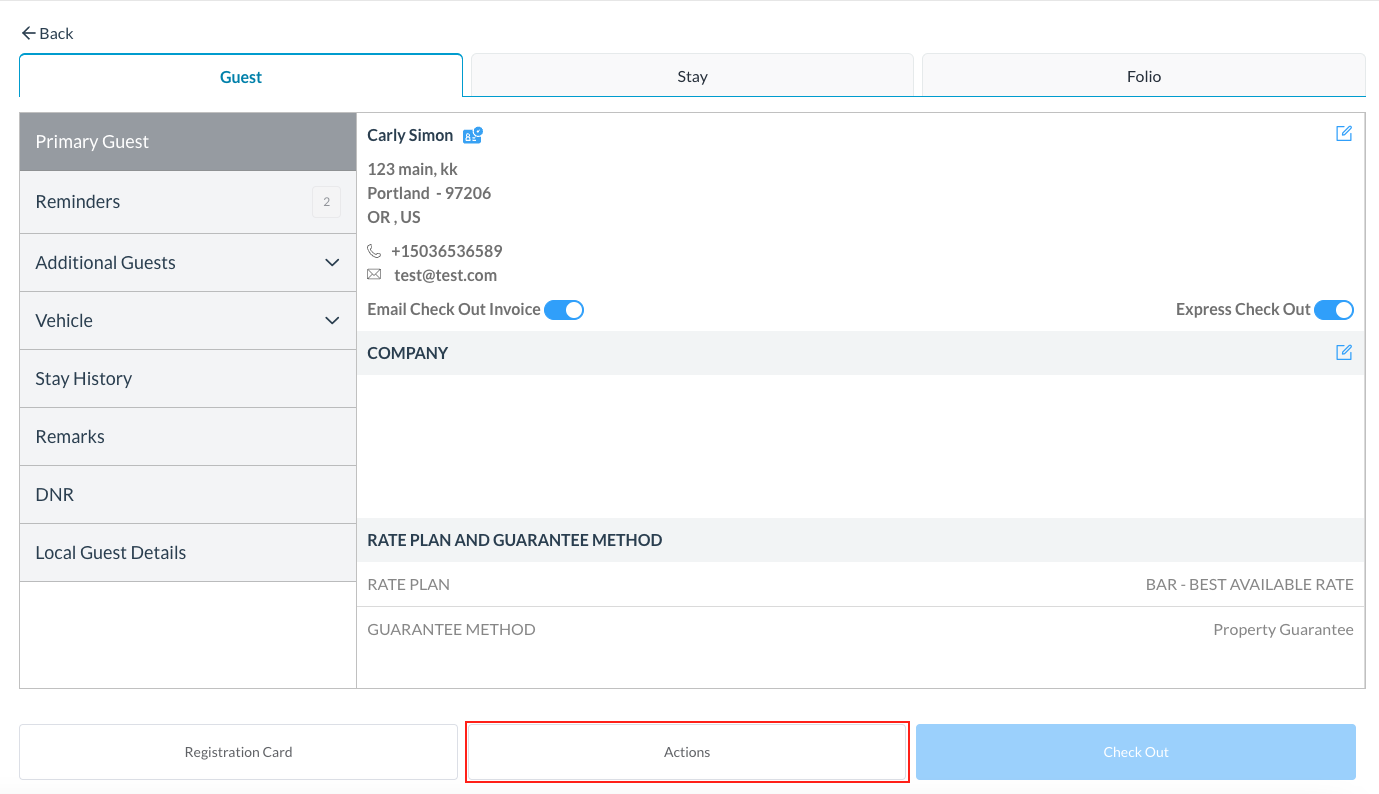Toggle Email Check Out Invoice switch
Viewport: 1379px width, 794px height.
pyautogui.click(x=564, y=310)
